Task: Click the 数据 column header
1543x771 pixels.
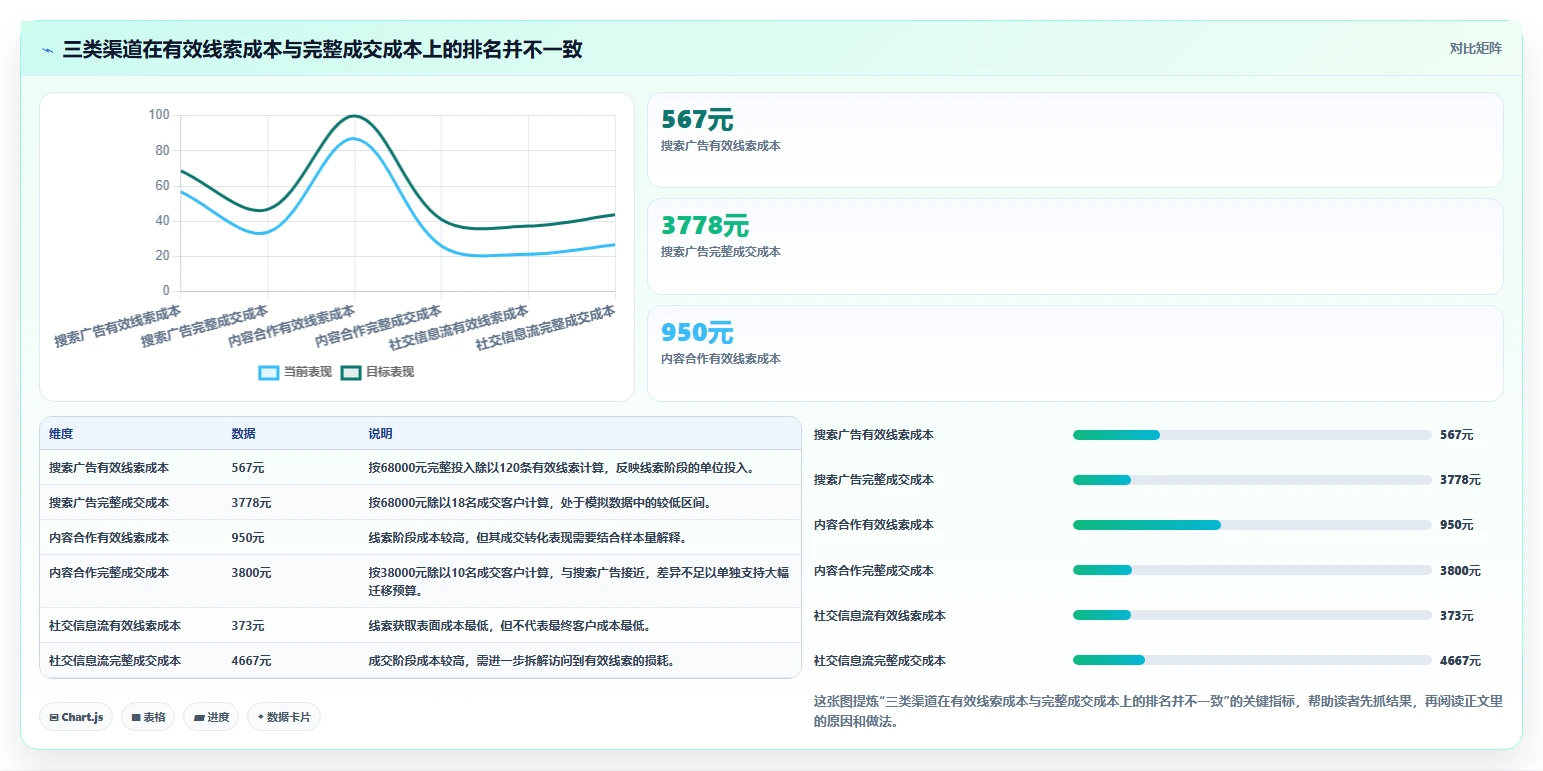Action: (244, 434)
